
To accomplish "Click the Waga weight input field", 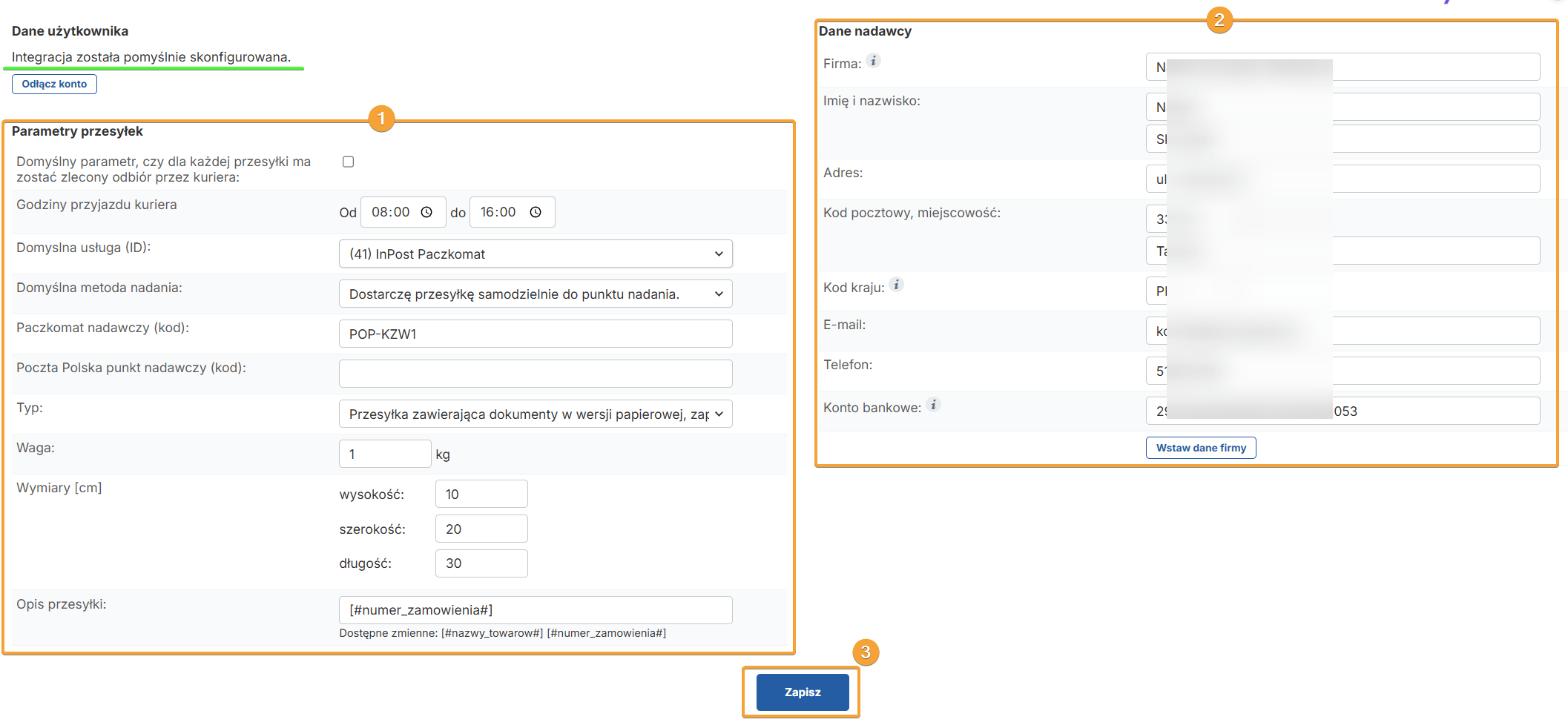I will pos(384,454).
